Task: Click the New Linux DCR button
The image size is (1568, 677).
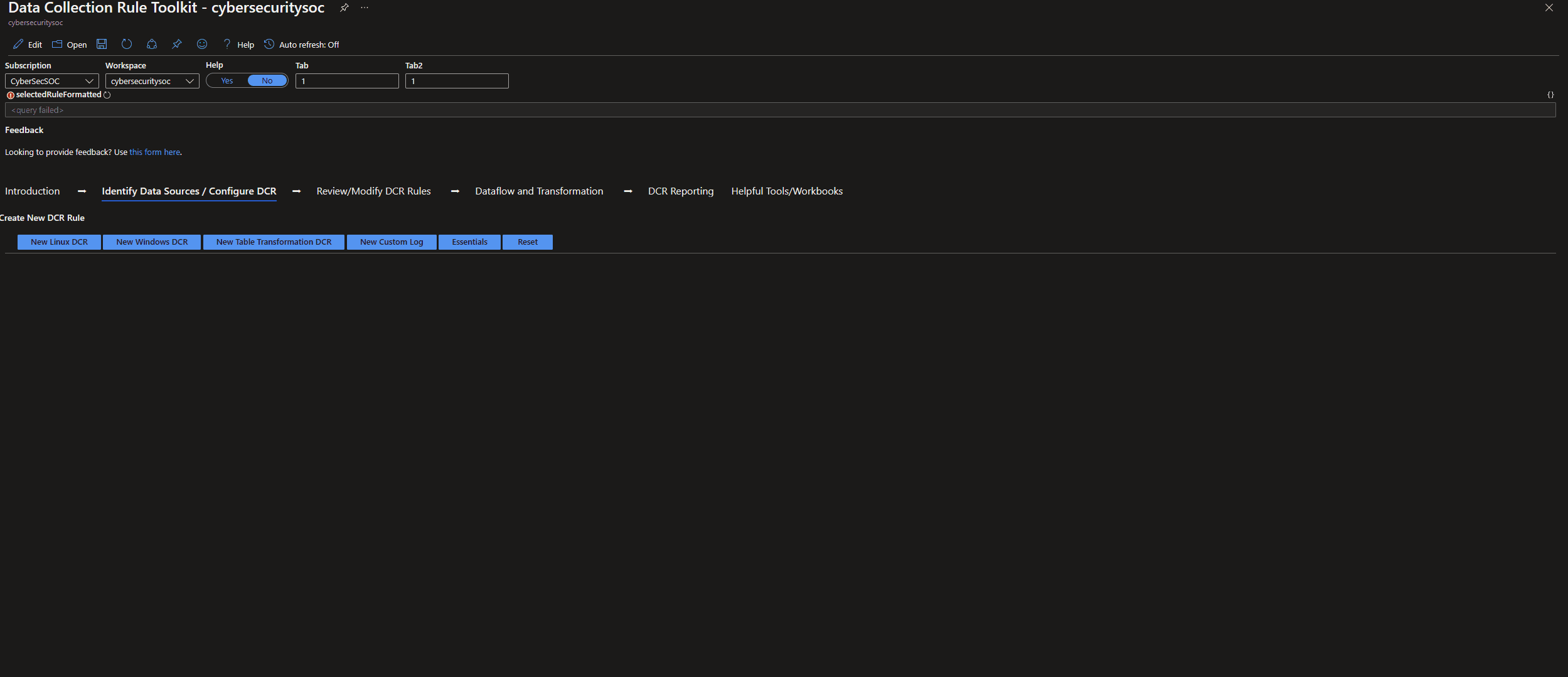Action: pyautogui.click(x=59, y=242)
